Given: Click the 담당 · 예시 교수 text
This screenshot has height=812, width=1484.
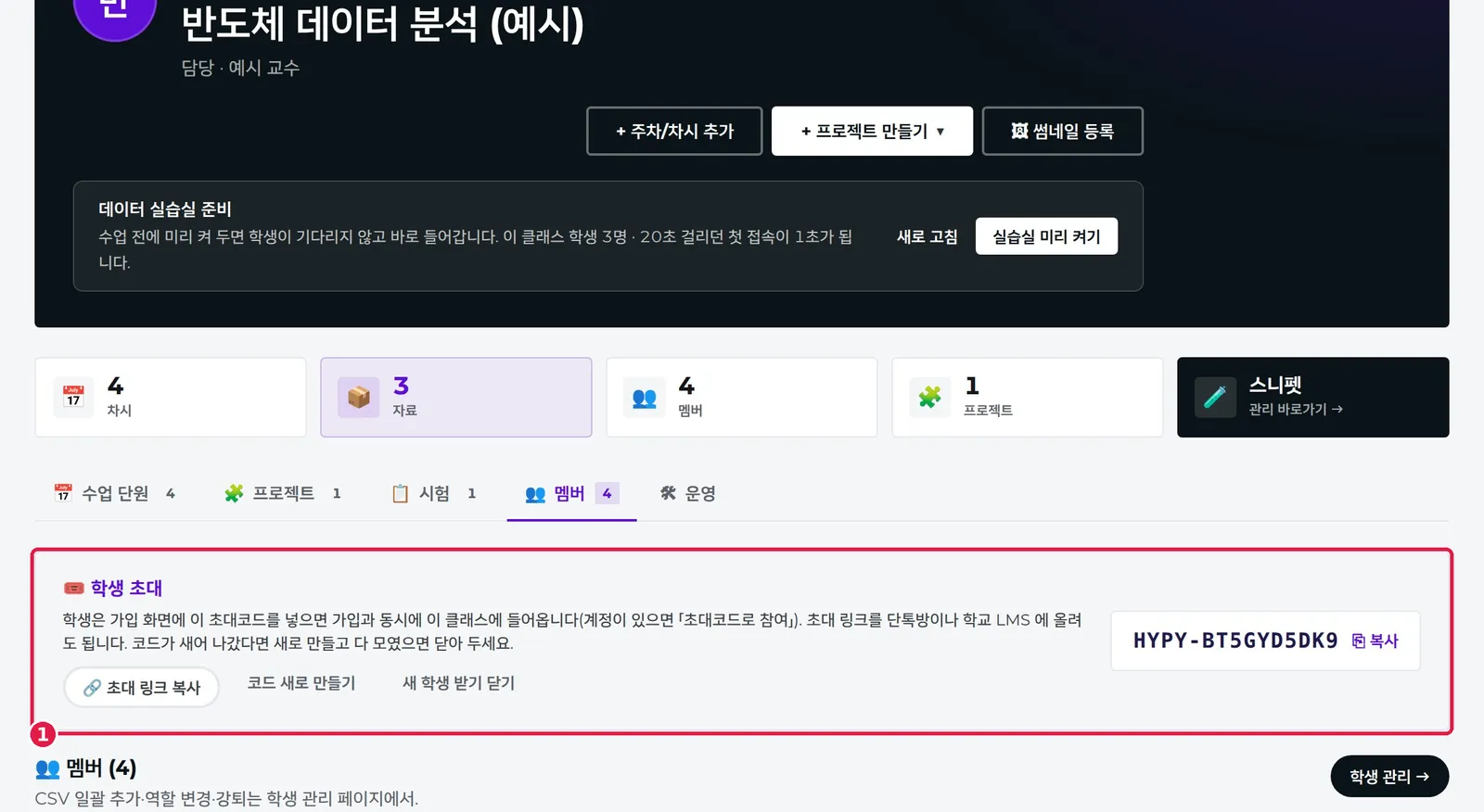Looking at the screenshot, I should [x=240, y=68].
